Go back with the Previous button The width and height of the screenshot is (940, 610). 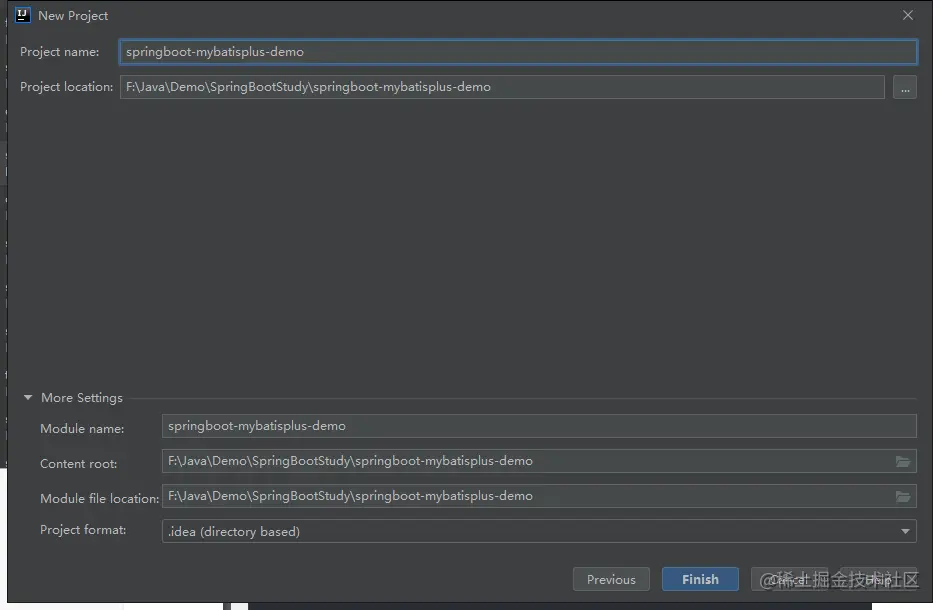pyautogui.click(x=611, y=579)
